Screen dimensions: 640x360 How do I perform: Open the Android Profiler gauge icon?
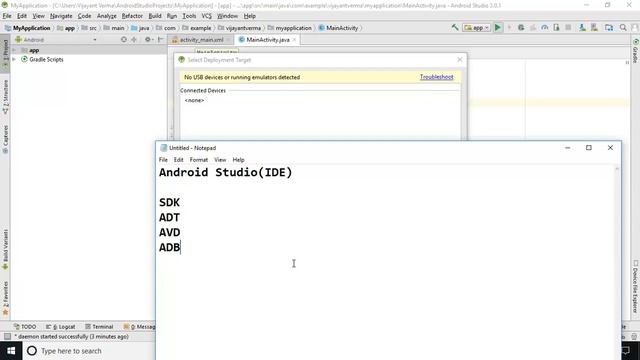544,28
